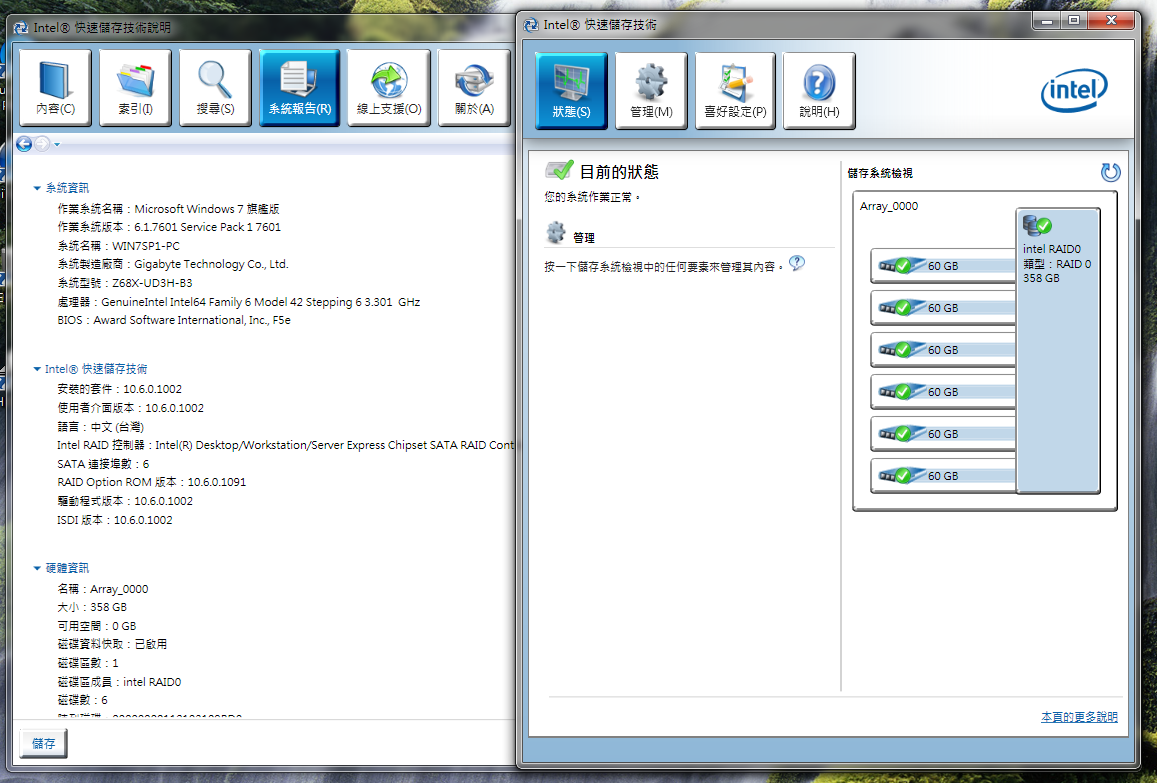Open the 索引(I) index button

click(135, 88)
